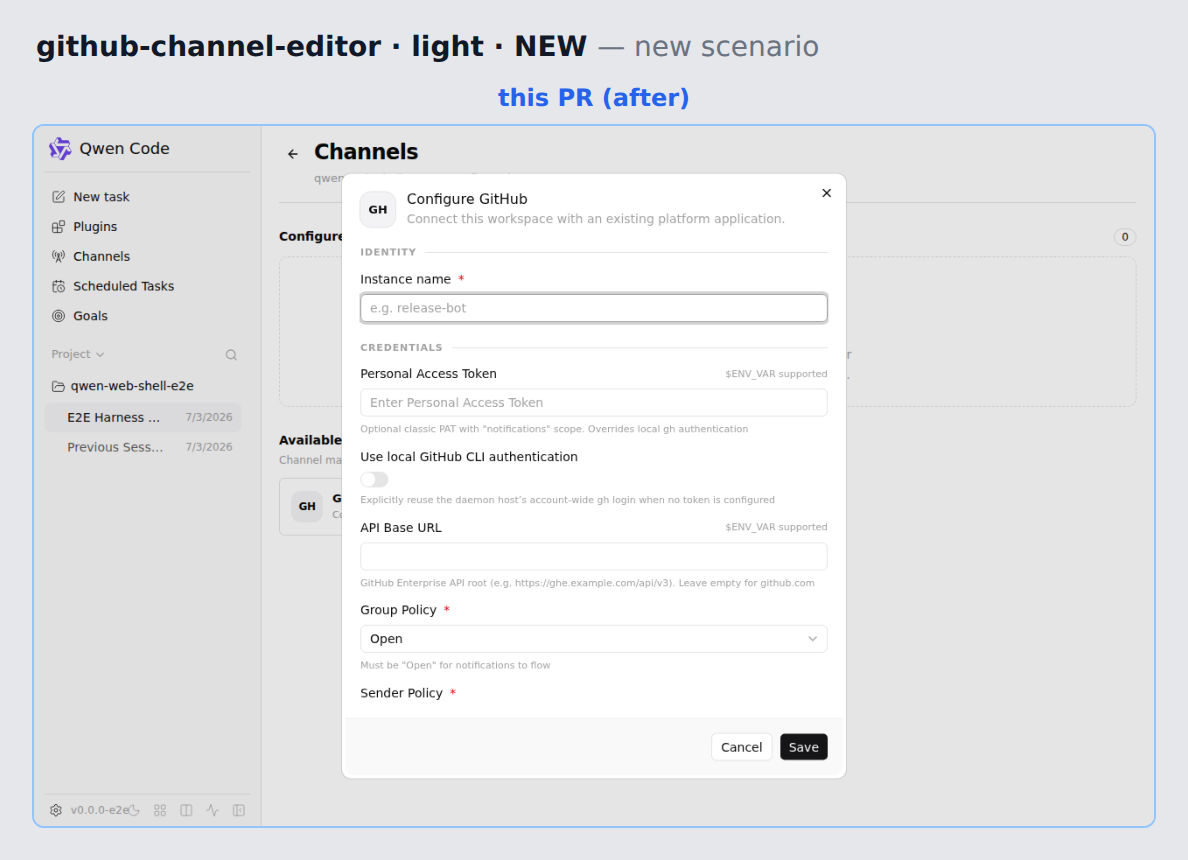Save the GitHub configuration
The height and width of the screenshot is (860, 1188).
tap(803, 747)
